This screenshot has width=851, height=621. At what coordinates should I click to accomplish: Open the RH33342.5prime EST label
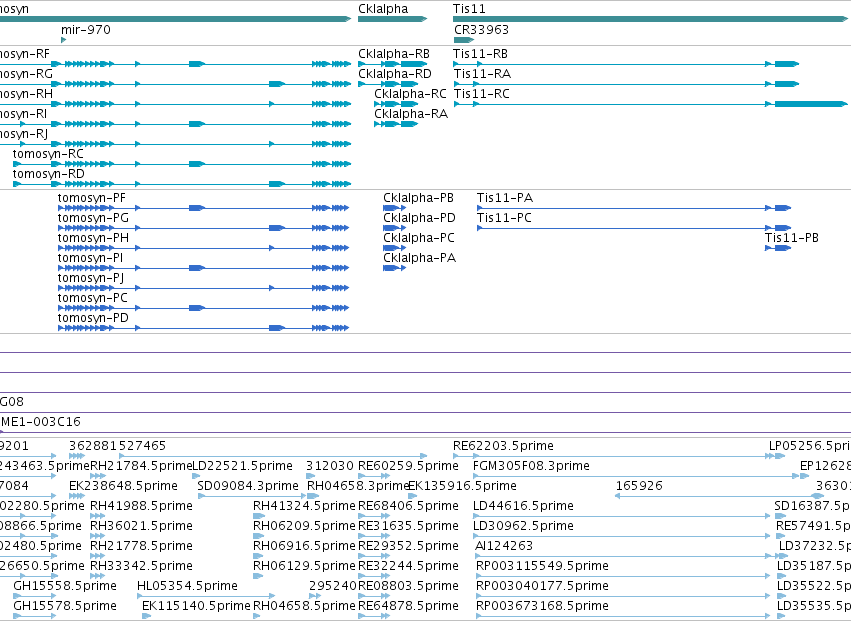point(141,566)
